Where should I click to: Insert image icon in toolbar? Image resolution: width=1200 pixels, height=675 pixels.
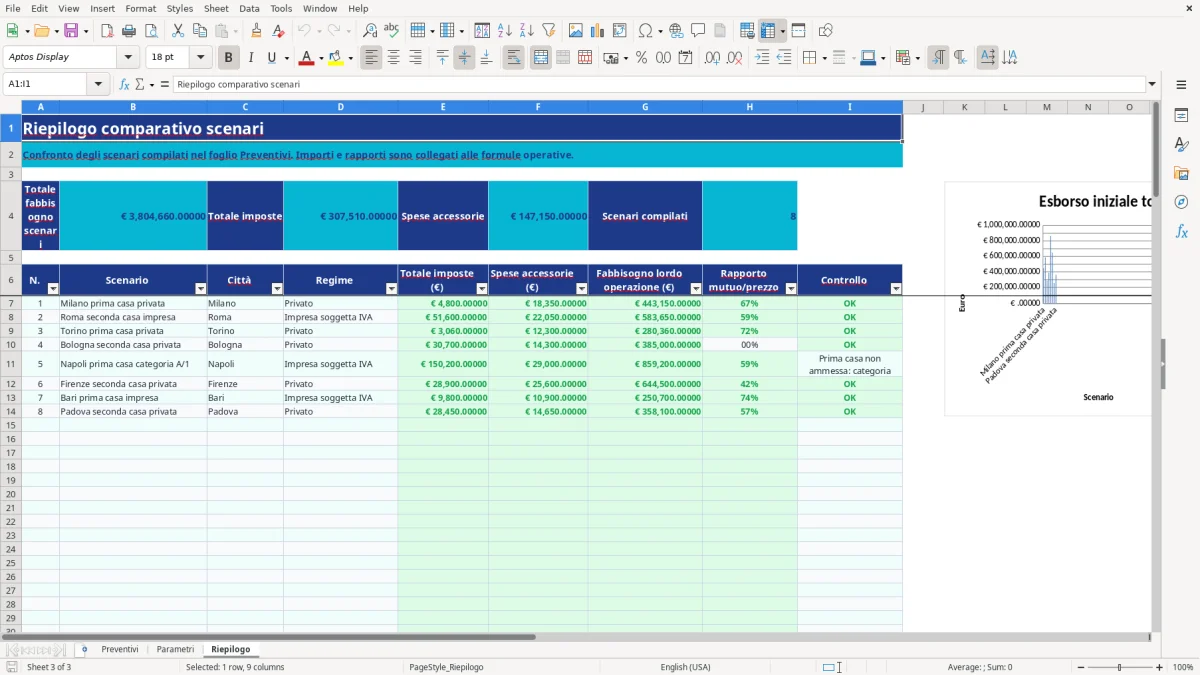pyautogui.click(x=576, y=31)
